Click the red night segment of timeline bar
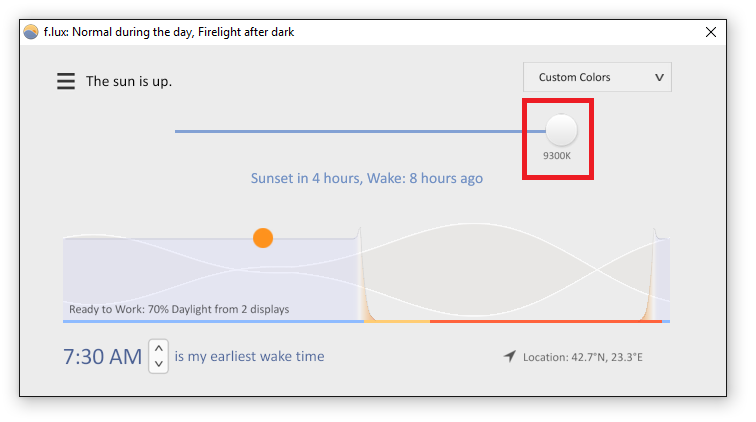Screen dimensions: 756x422 point(546,321)
